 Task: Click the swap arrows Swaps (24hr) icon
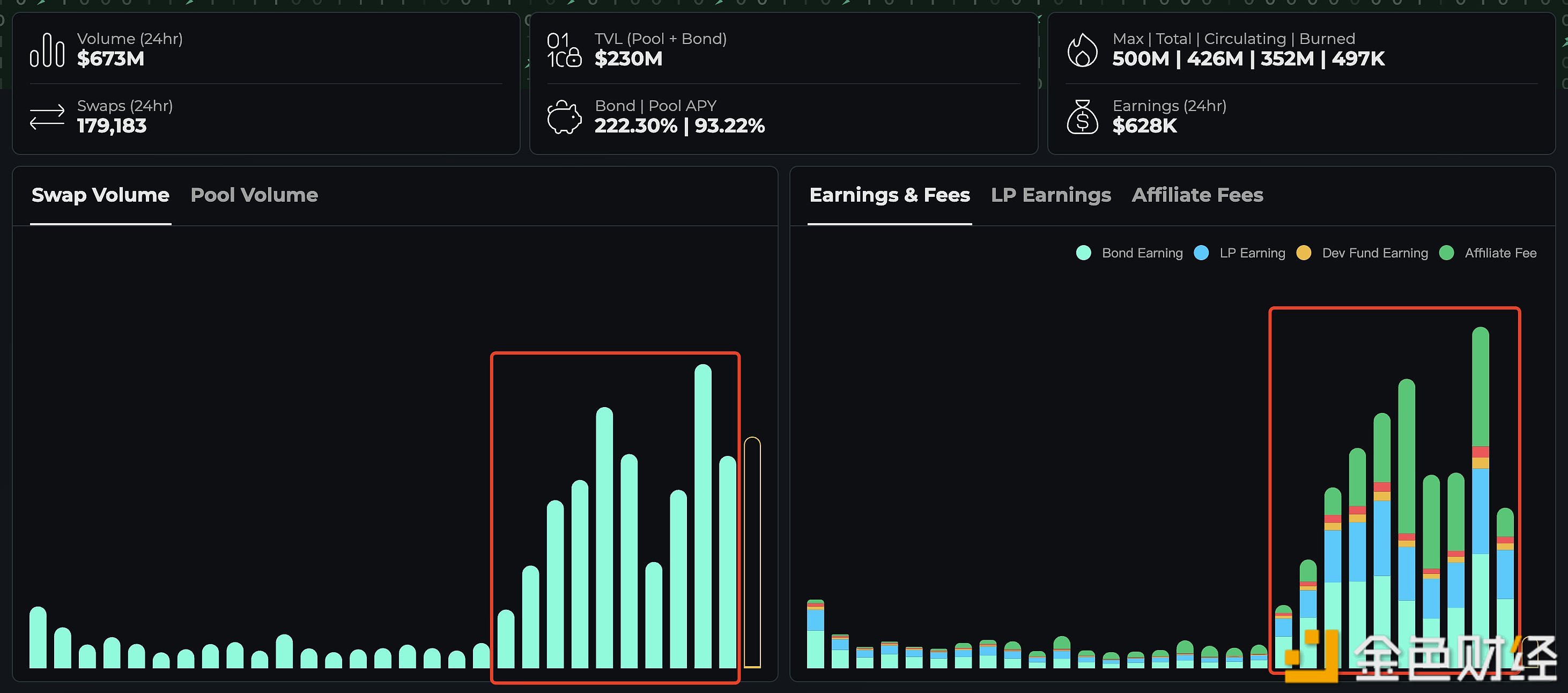(47, 117)
